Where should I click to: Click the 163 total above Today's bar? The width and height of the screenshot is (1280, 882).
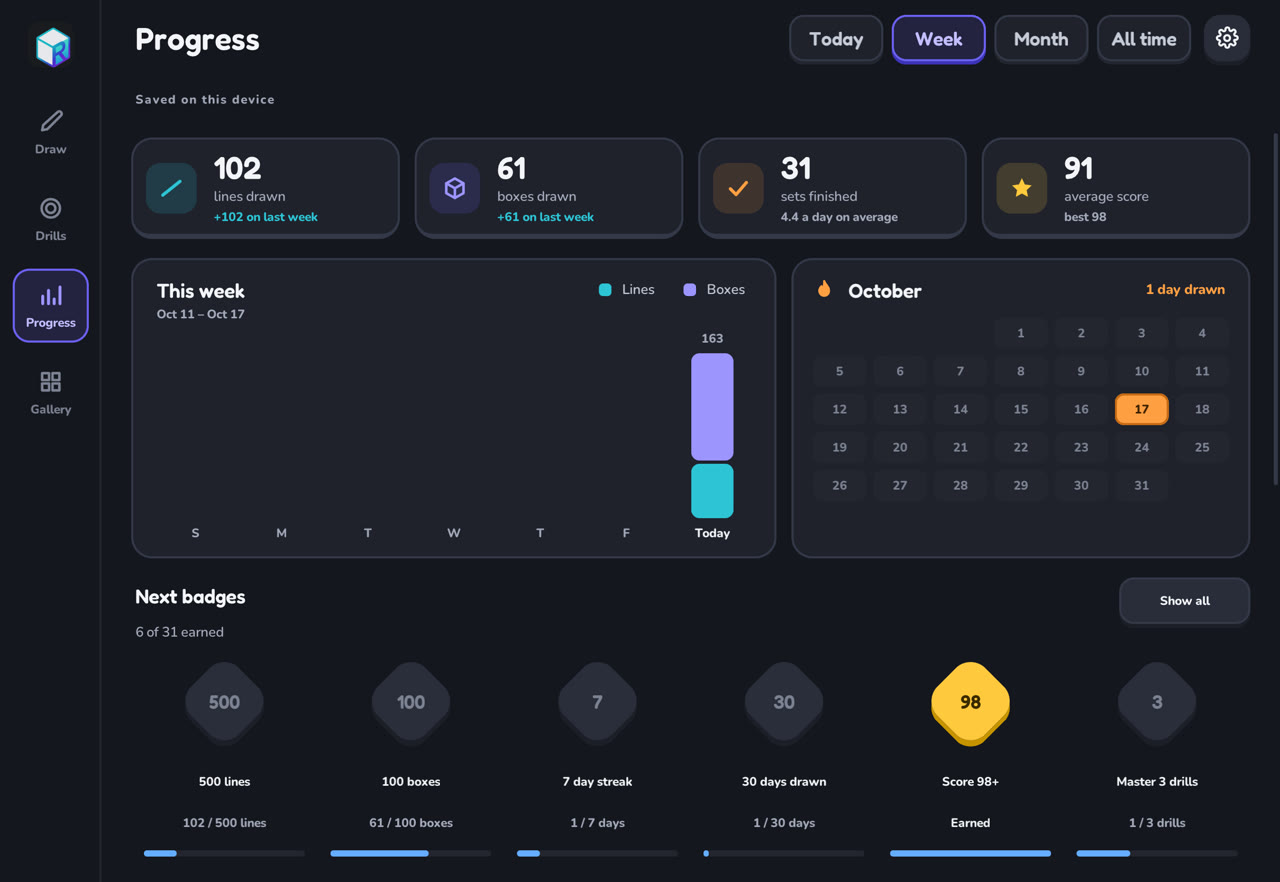pos(712,339)
